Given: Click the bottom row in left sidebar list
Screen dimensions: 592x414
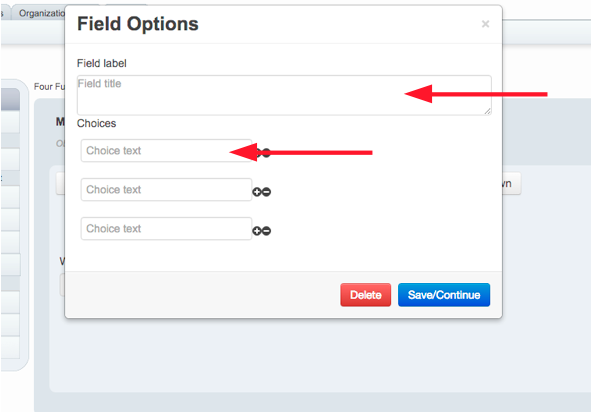Looking at the screenshot, I should click(x=10, y=347).
